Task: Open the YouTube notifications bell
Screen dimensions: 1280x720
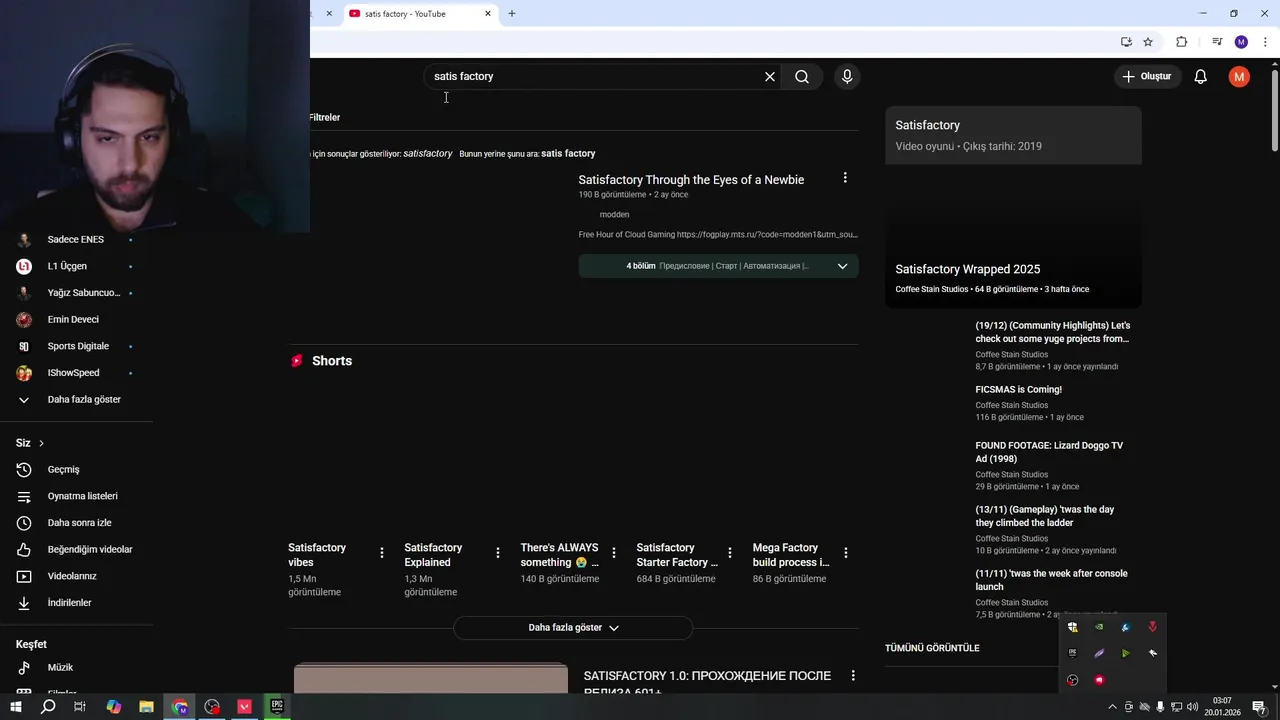Action: click(x=1201, y=77)
